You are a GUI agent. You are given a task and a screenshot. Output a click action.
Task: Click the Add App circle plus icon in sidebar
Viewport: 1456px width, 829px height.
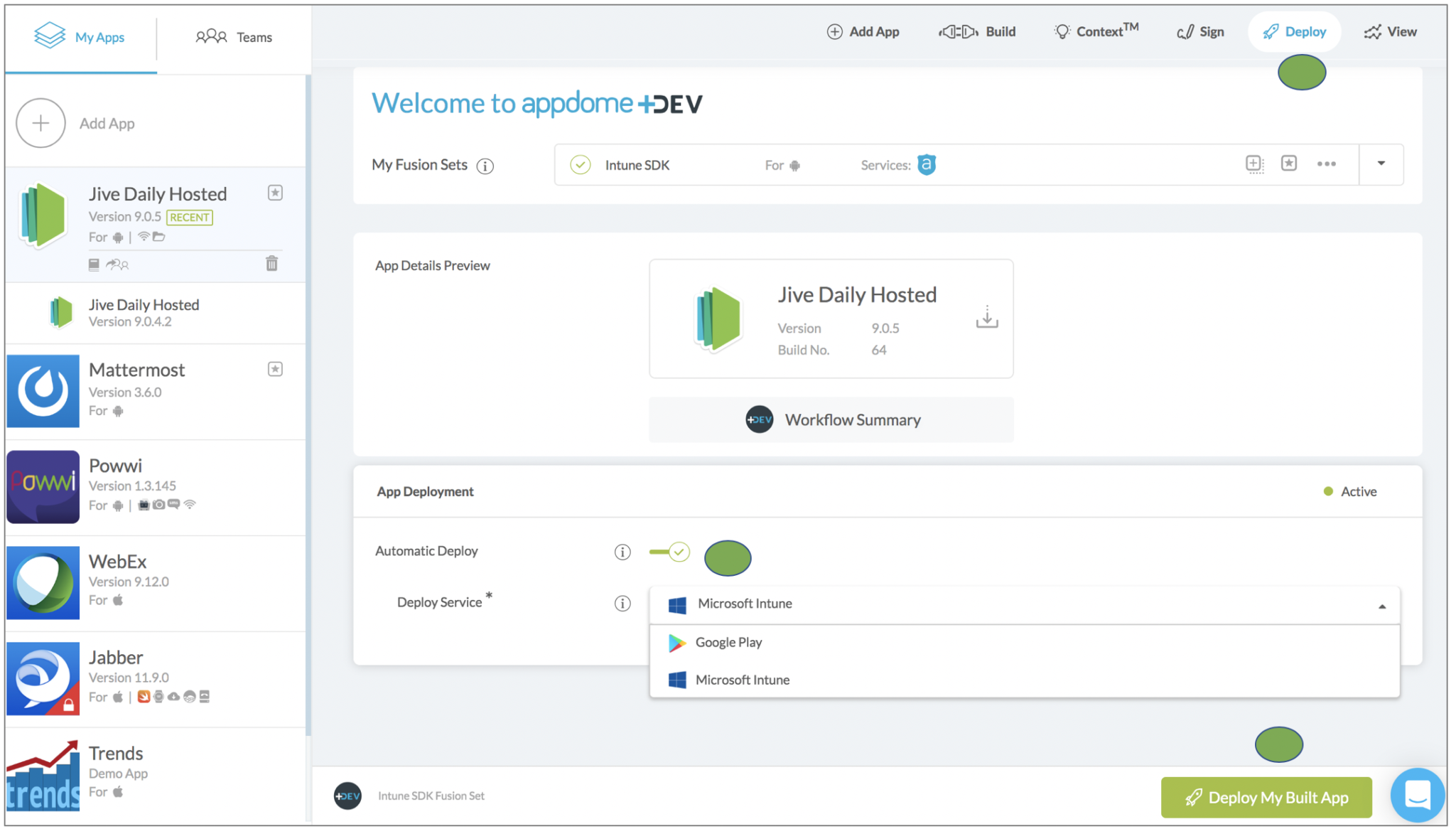[41, 123]
